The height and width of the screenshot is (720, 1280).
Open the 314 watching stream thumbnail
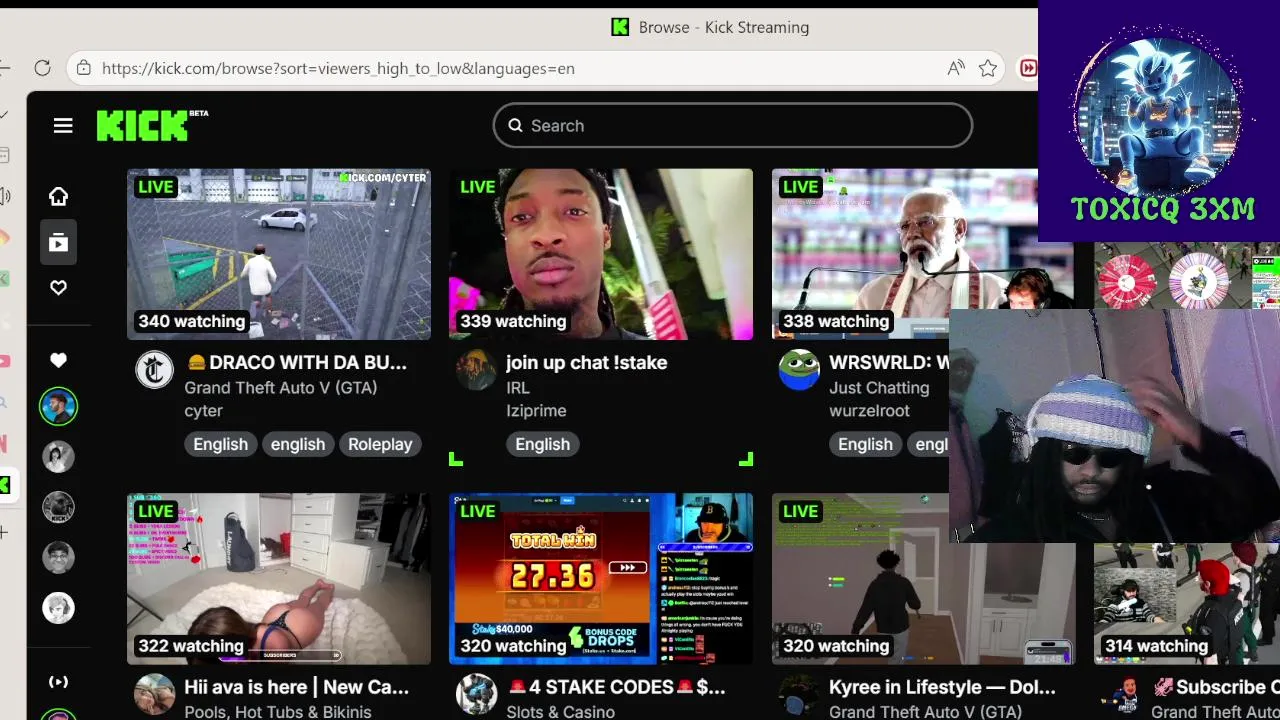pos(1187,604)
